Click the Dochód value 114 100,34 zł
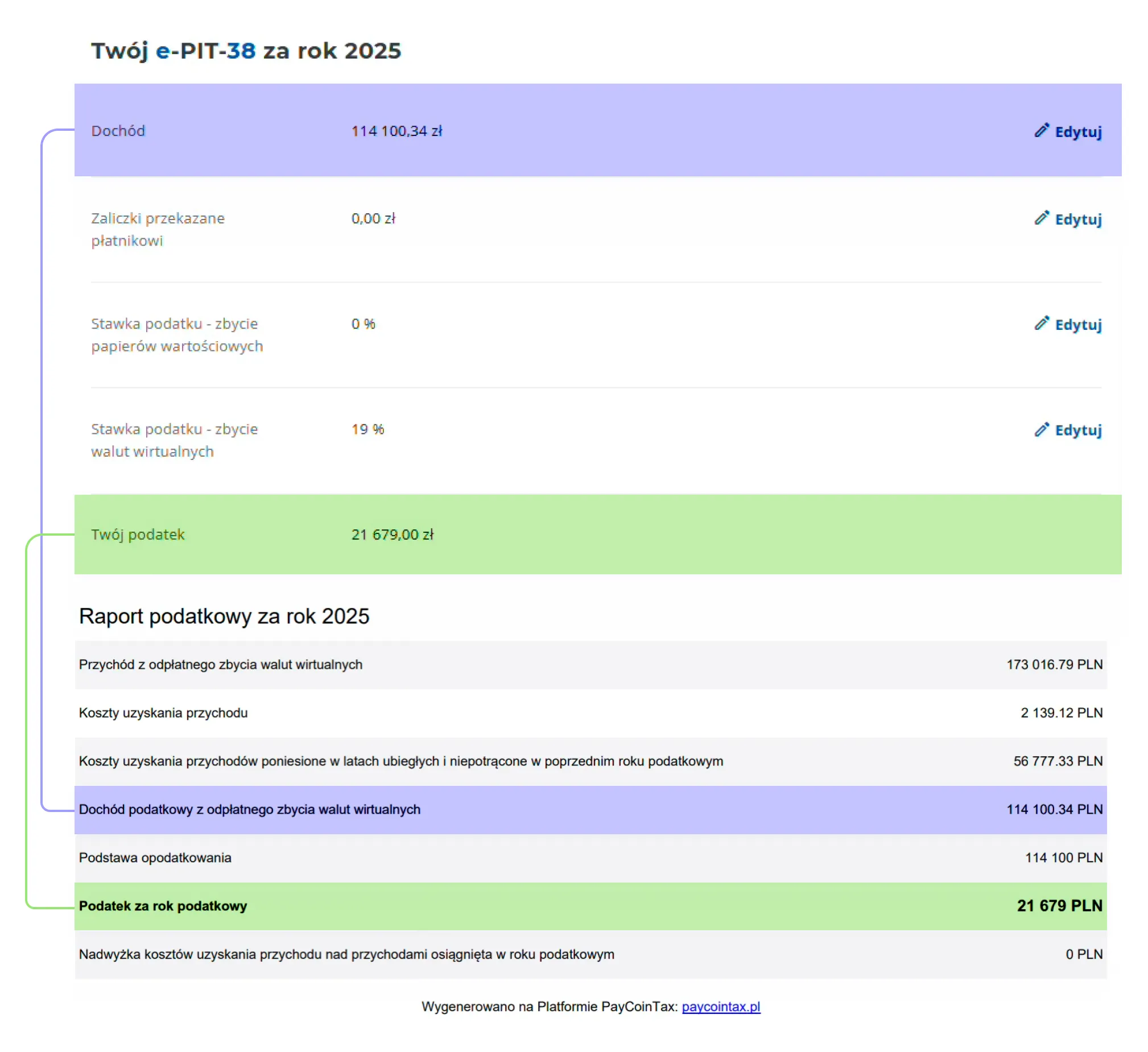1148x1052 pixels. [397, 131]
